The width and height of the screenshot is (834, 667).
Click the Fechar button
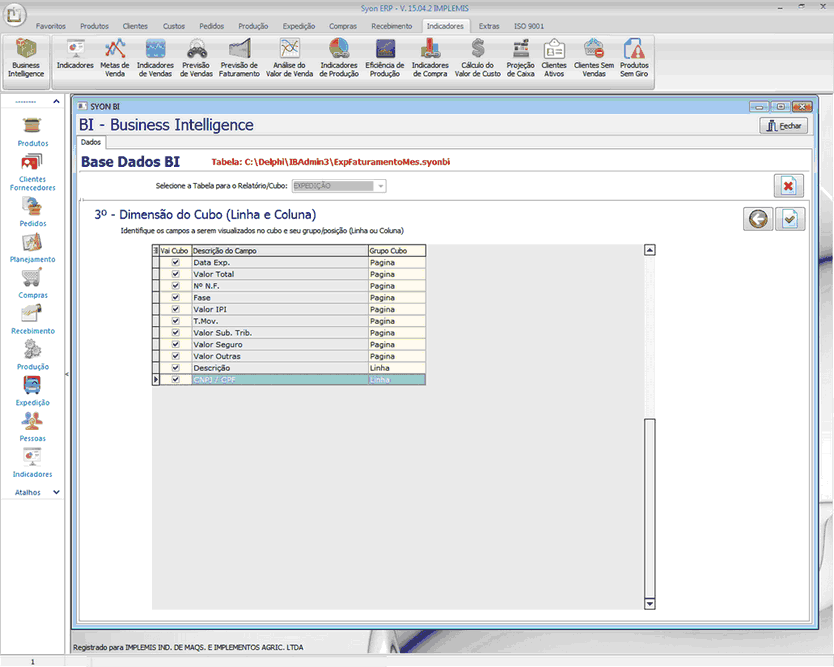(783, 126)
